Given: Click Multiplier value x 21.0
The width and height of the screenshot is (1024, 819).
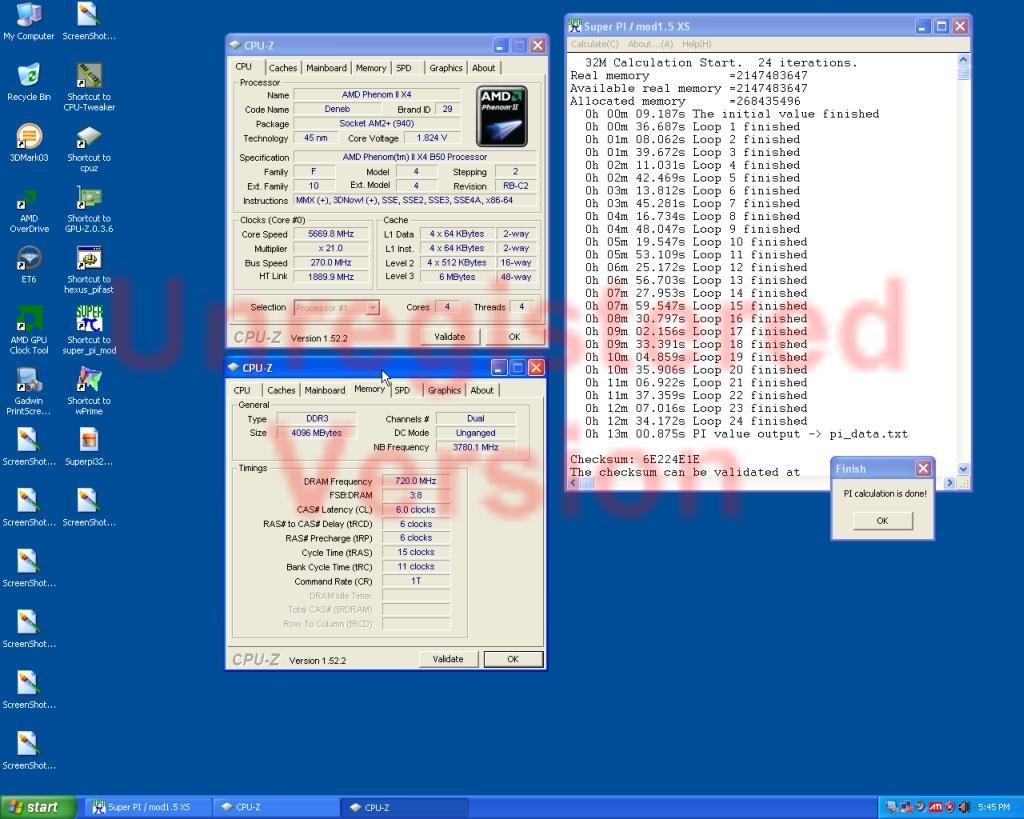Looking at the screenshot, I should pyautogui.click(x=330, y=248).
